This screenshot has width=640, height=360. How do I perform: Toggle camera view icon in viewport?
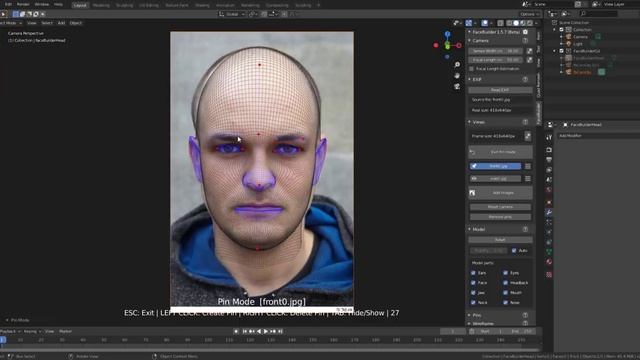[x=457, y=86]
